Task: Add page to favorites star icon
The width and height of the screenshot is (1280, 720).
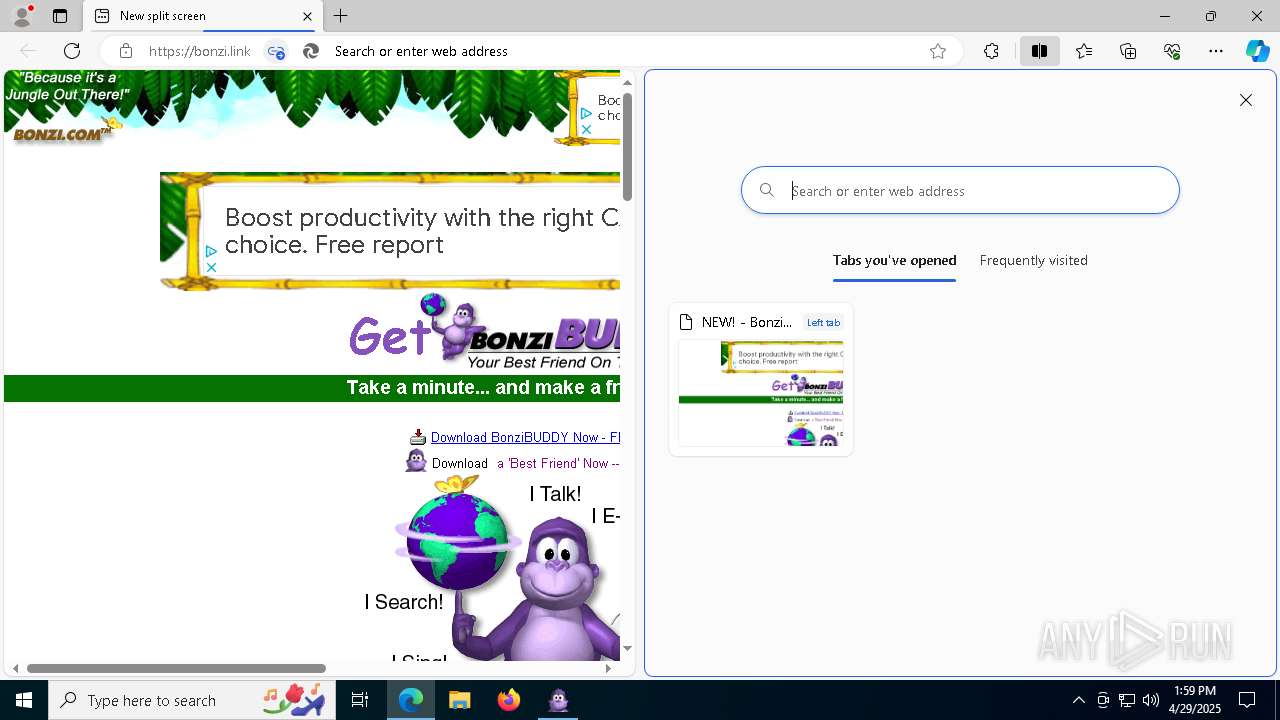Action: pyautogui.click(x=938, y=51)
